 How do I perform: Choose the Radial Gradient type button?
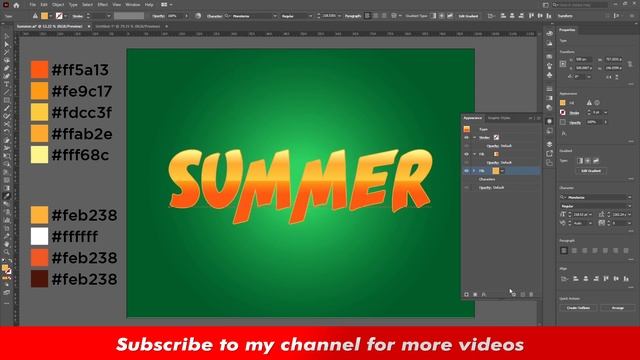(588, 161)
